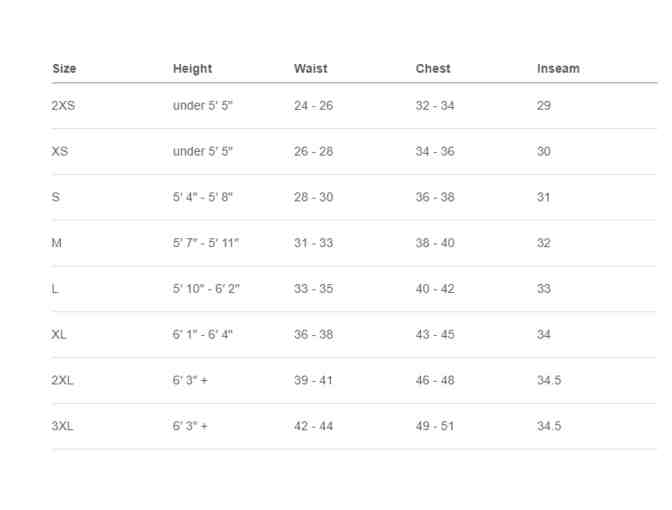Select the 2XS size label
This screenshot has height=510, width=672.
[x=63, y=105]
